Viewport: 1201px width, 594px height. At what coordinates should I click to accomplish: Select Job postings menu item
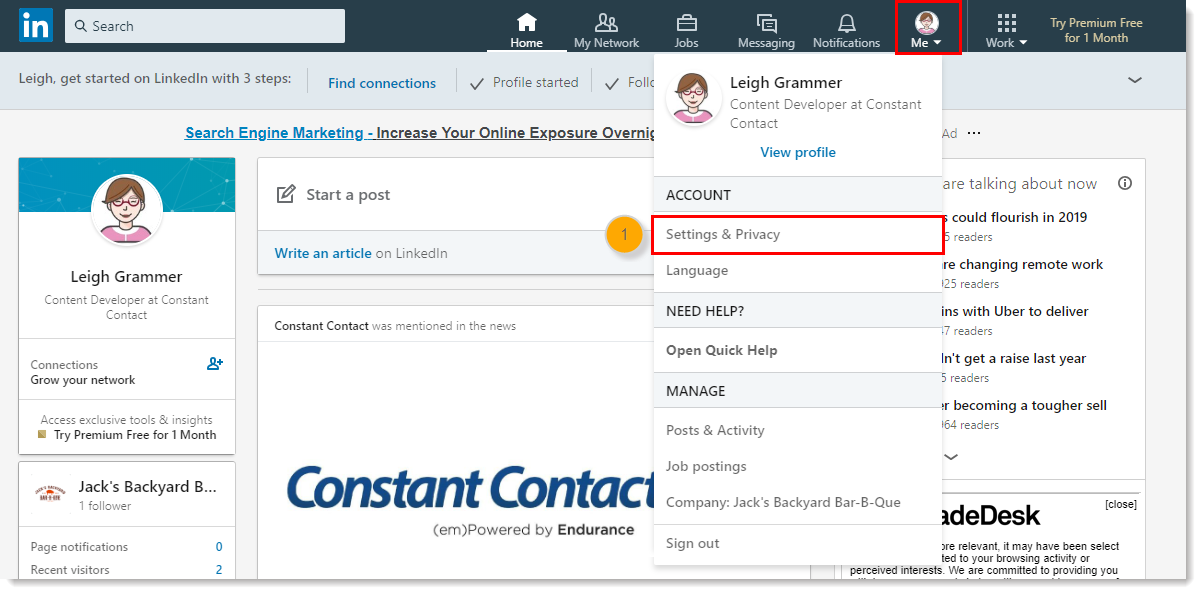[797, 466]
